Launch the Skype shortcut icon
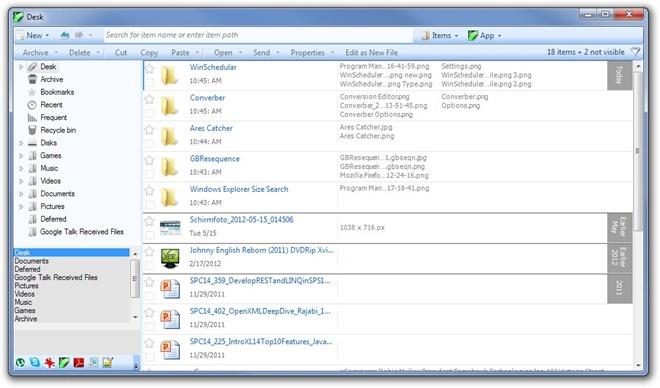The height and width of the screenshot is (388, 660). coord(35,362)
